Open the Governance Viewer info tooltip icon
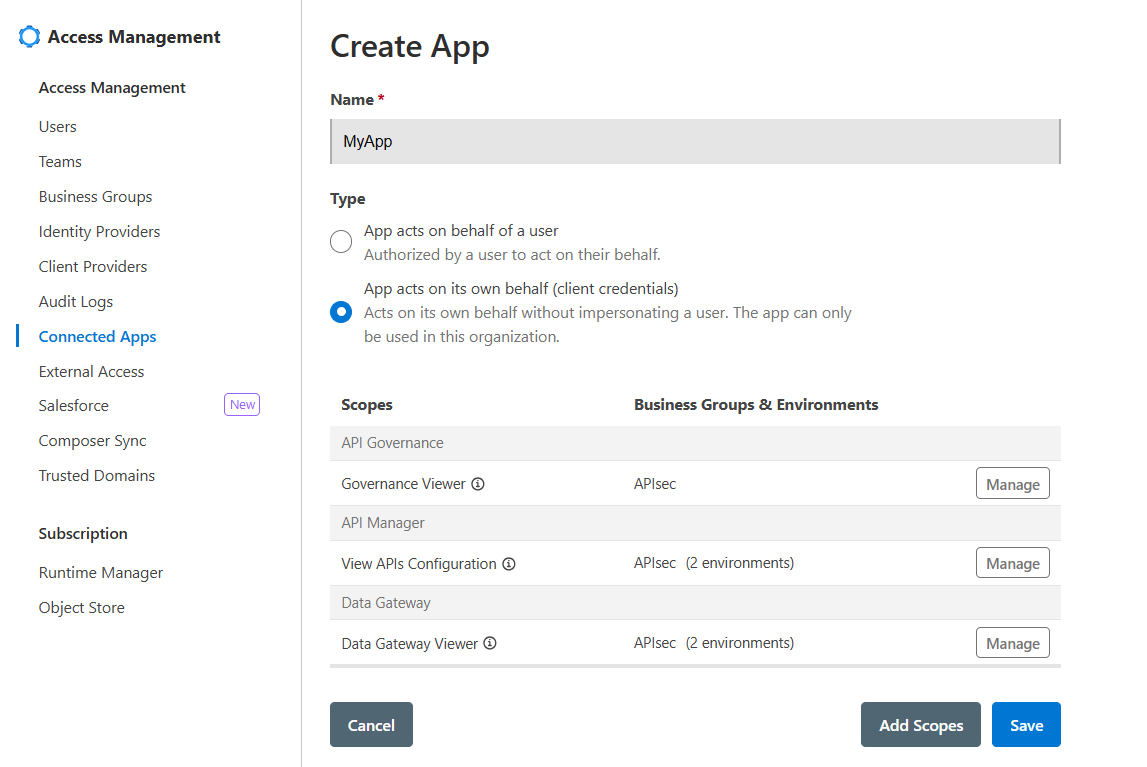This screenshot has height=767, width=1147. click(479, 484)
